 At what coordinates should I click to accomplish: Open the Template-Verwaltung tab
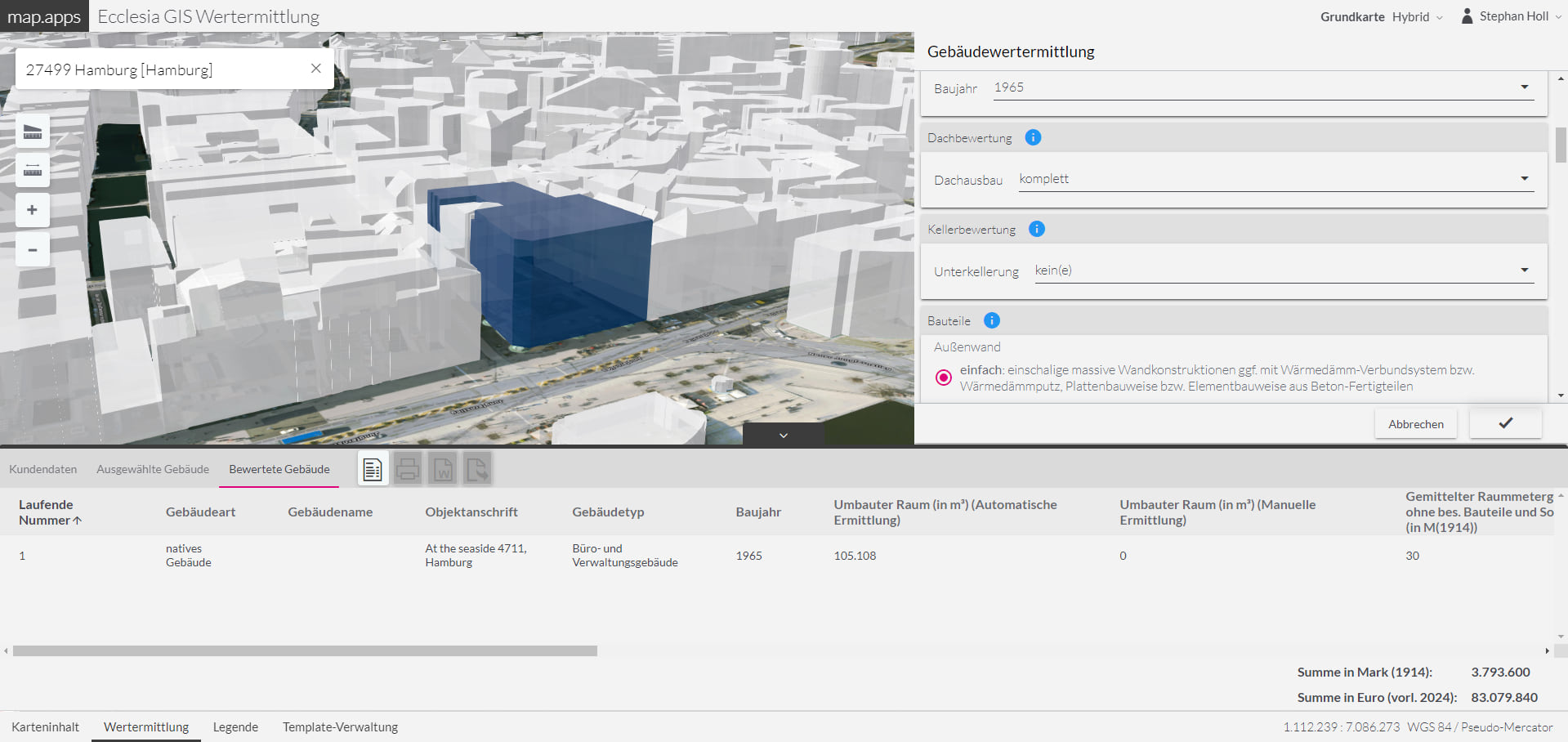(x=340, y=726)
